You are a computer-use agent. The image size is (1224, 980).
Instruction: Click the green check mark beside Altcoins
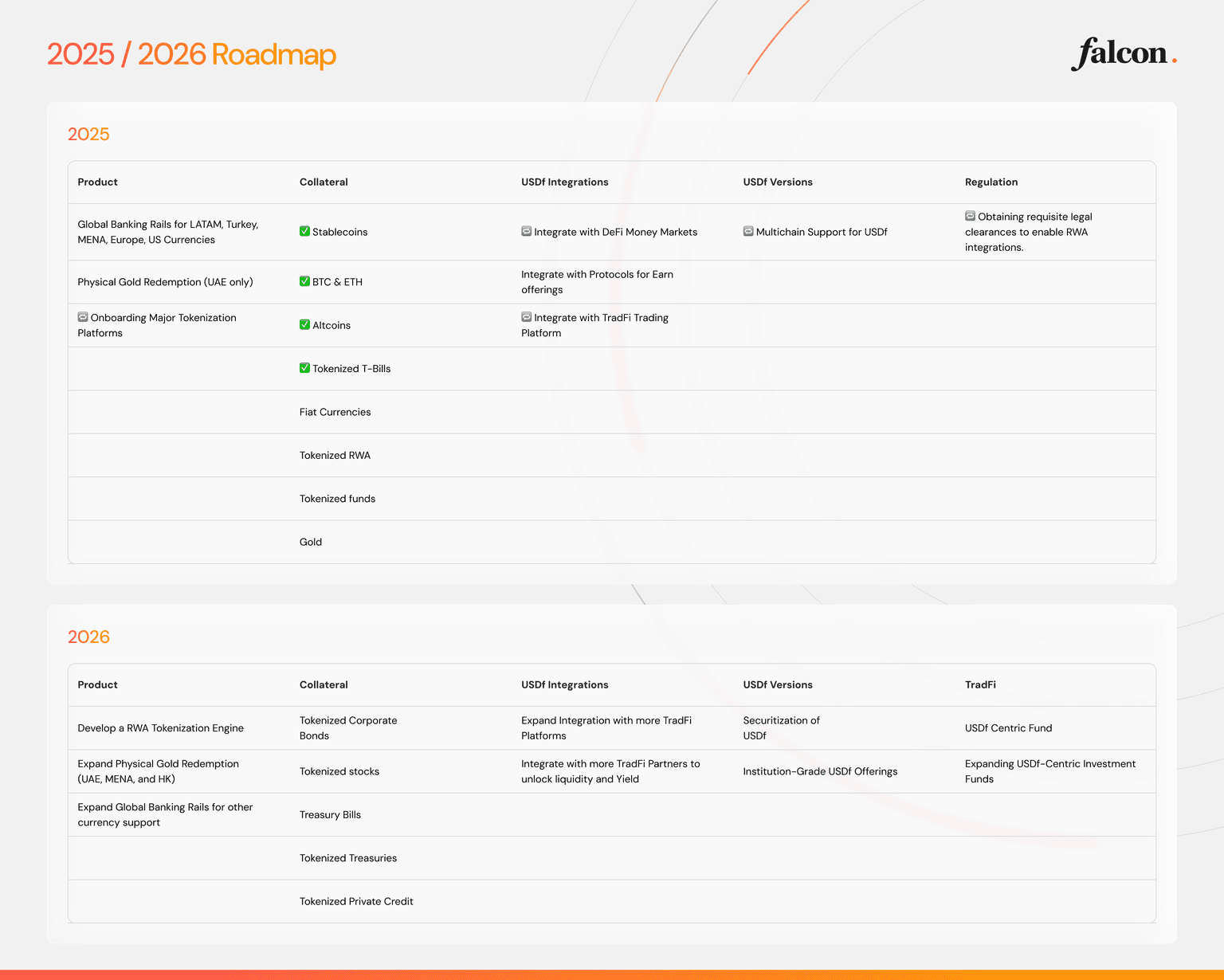click(304, 324)
